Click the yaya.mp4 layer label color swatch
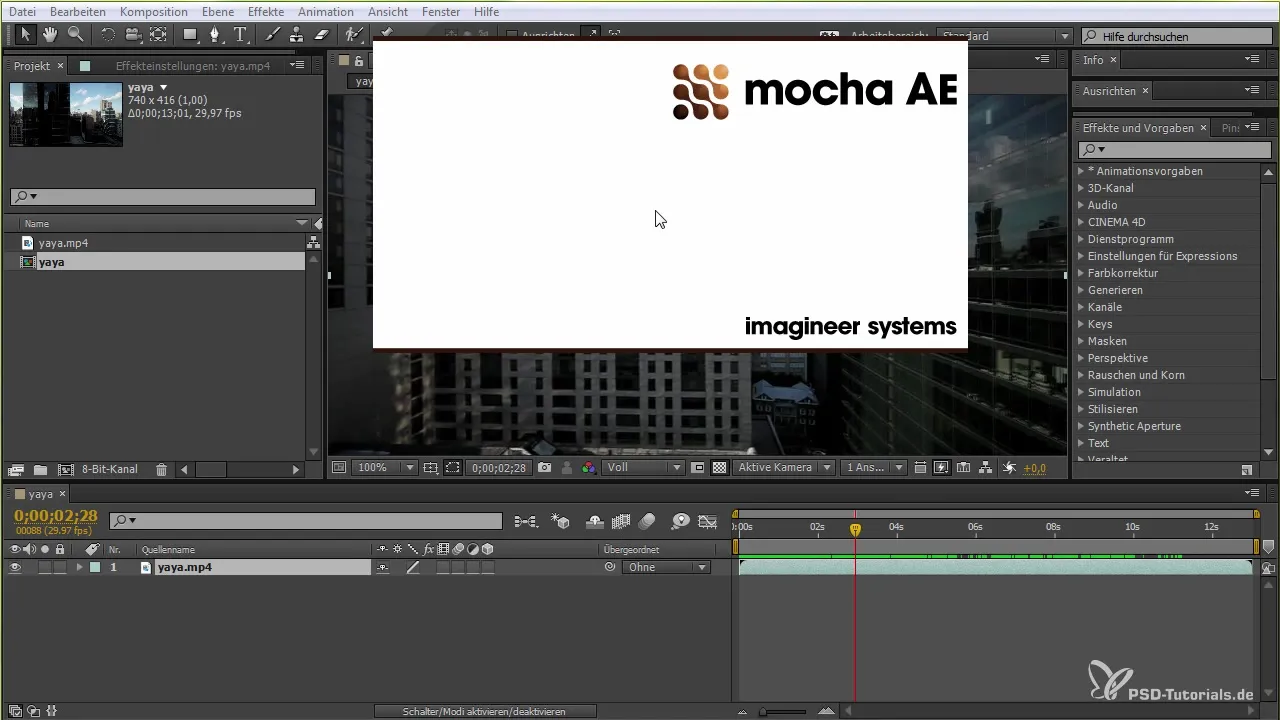The image size is (1280, 720). (x=95, y=567)
